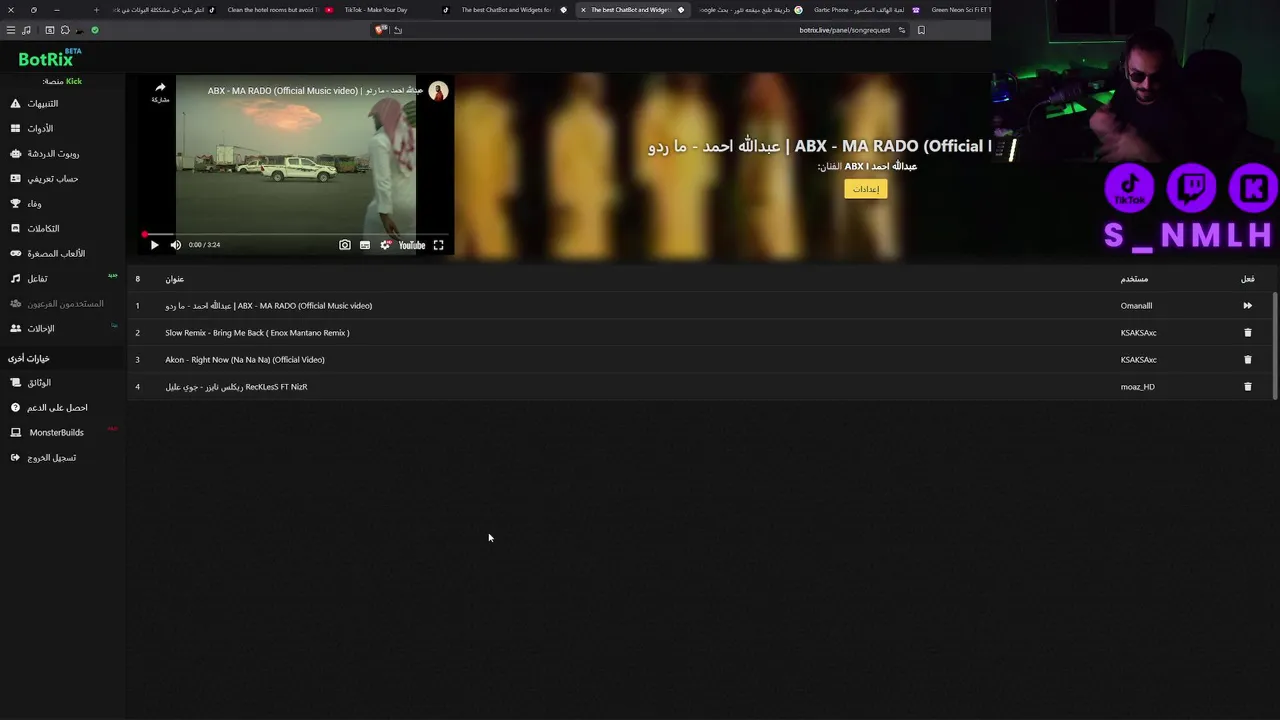Click the Kick icon in the overlay
The height and width of the screenshot is (720, 1280).
[1253, 189]
